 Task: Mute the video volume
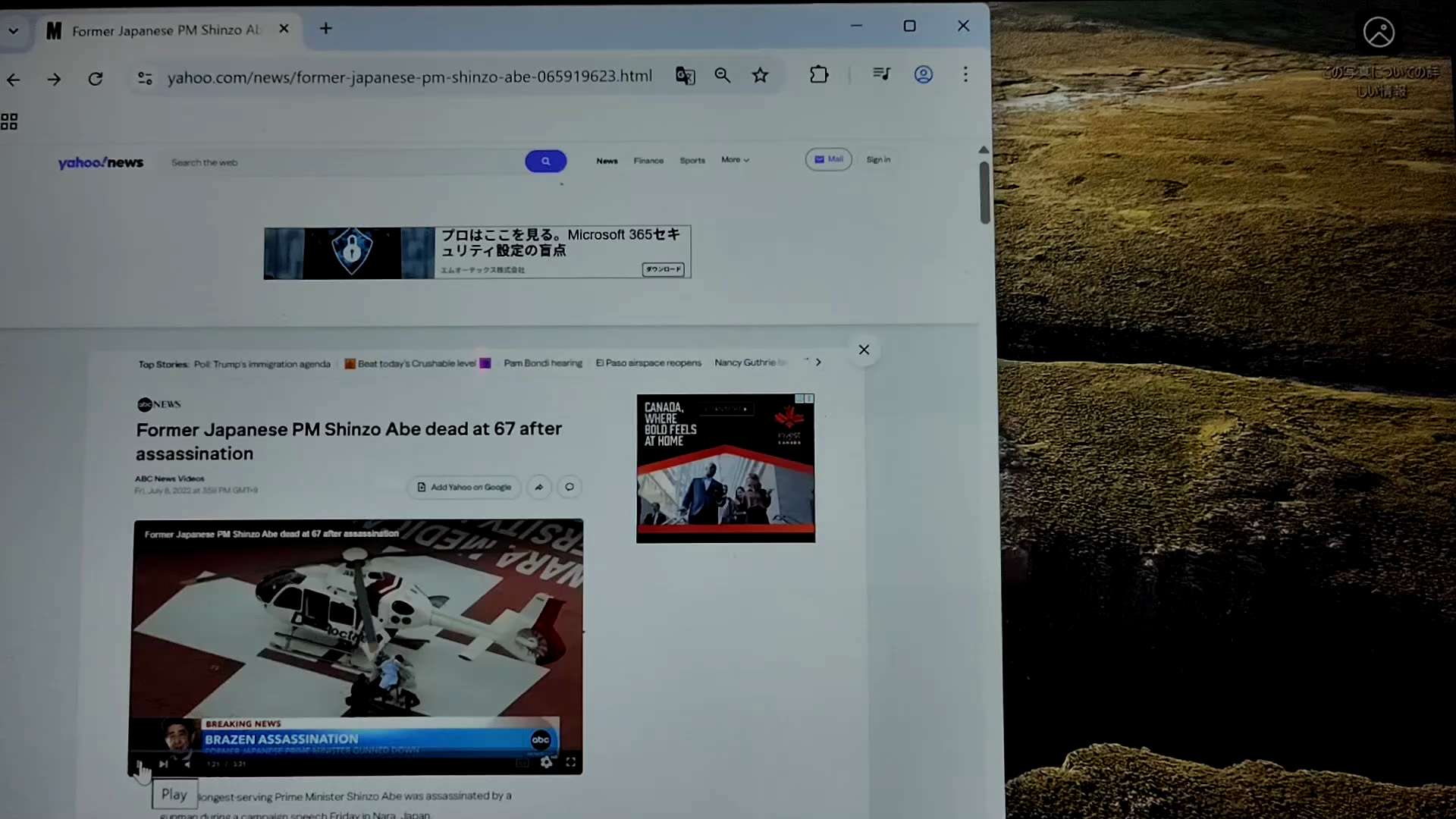click(187, 764)
